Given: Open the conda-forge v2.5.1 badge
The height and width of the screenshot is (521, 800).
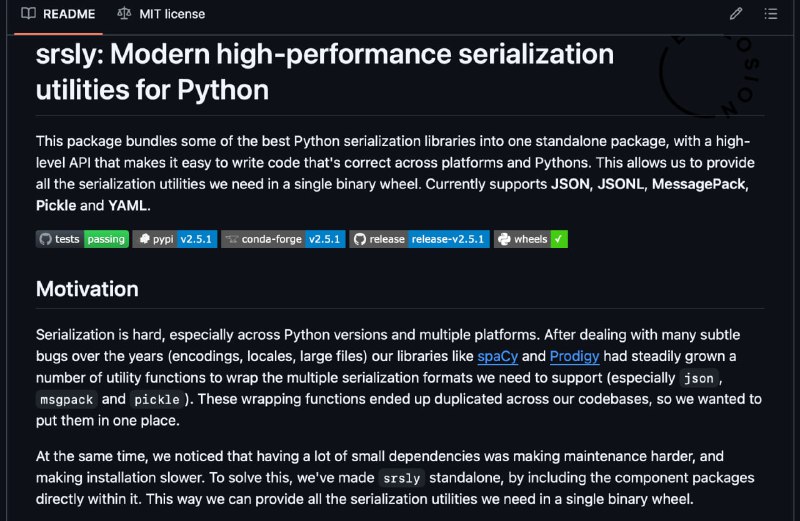Looking at the screenshot, I should click(283, 239).
